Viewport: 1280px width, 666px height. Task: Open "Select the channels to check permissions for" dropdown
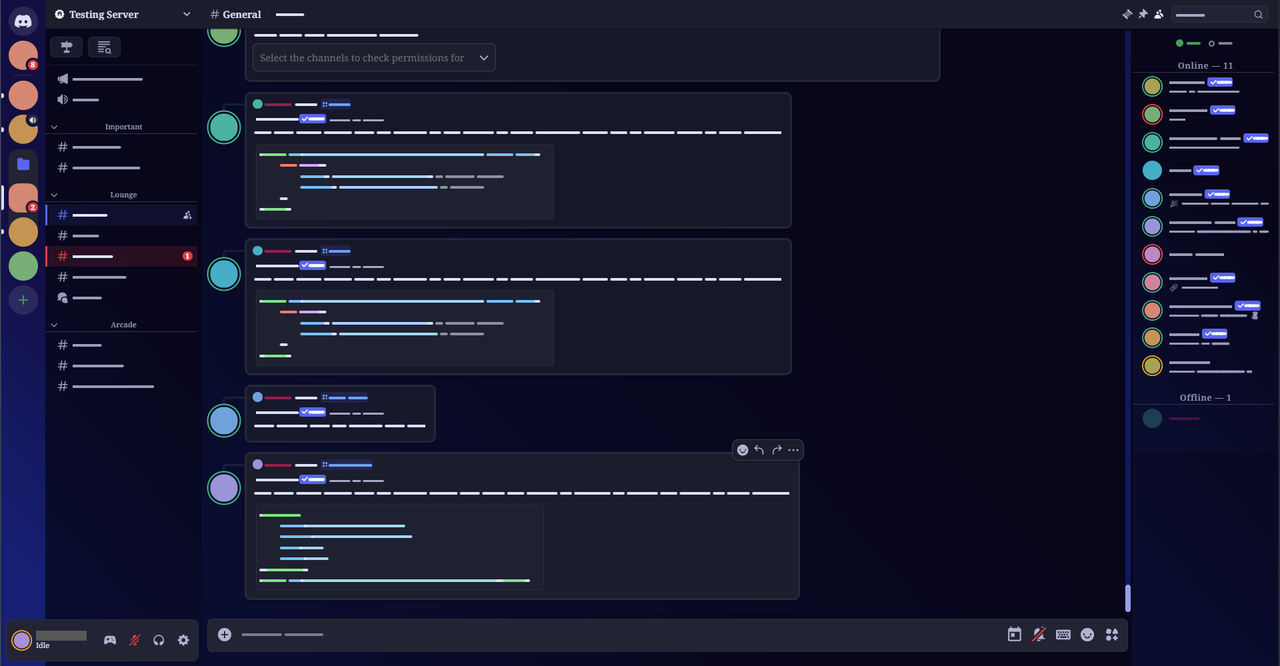tap(374, 58)
